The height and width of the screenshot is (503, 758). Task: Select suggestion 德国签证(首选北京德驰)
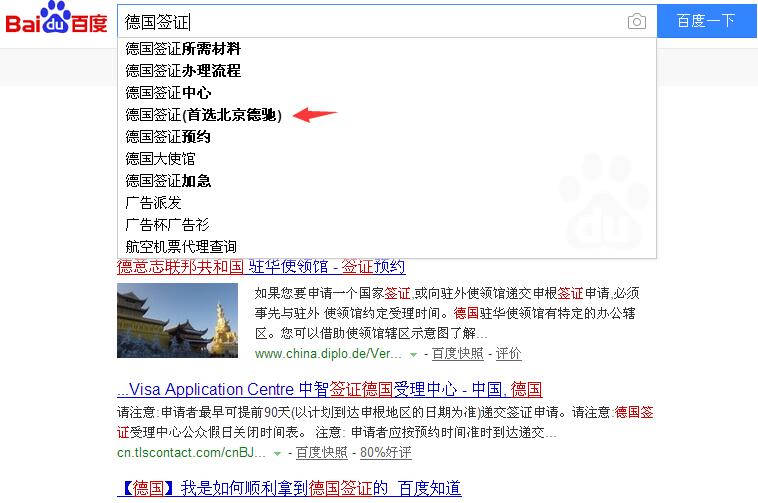coord(386,115)
